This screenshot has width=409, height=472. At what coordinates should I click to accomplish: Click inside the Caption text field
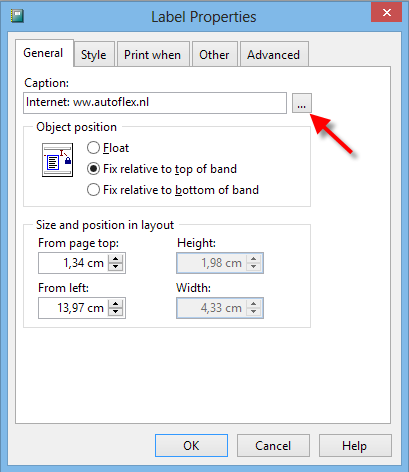[155, 103]
